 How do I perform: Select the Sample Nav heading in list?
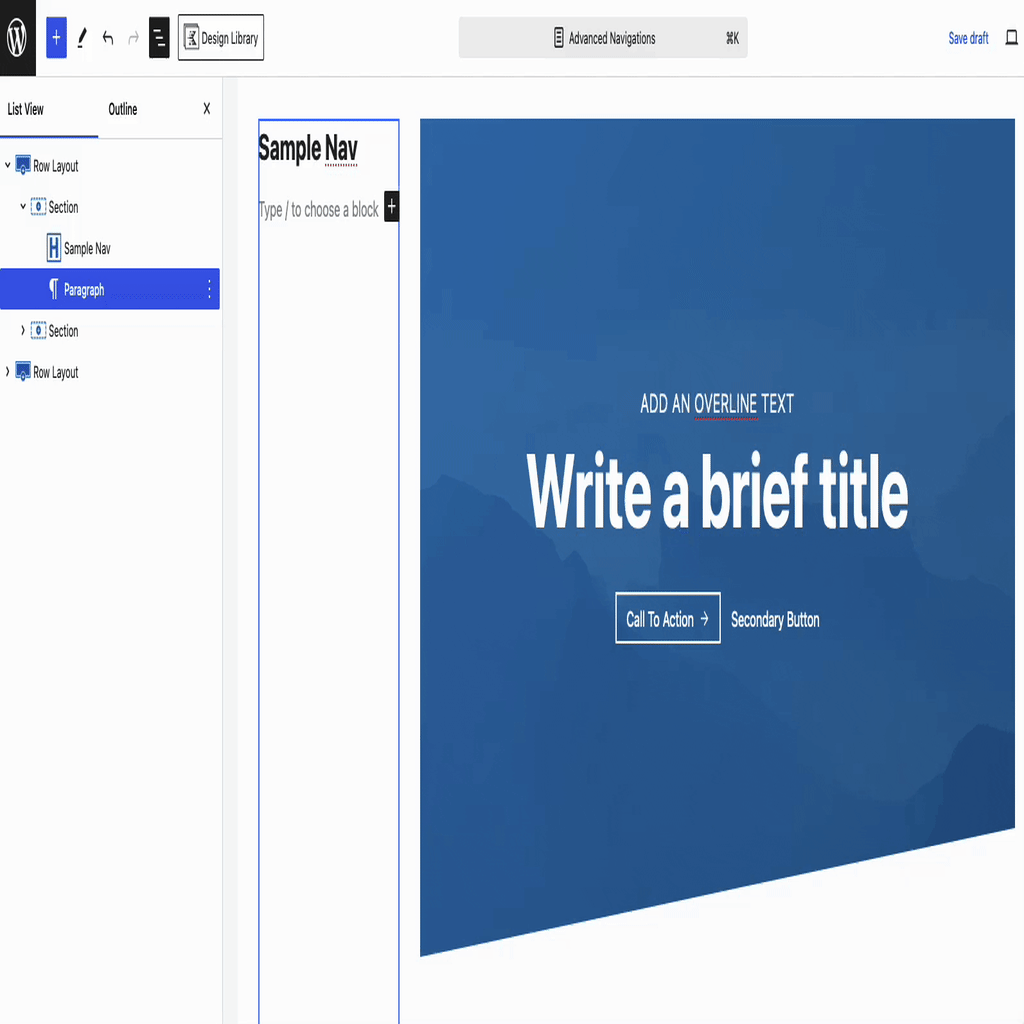88,248
